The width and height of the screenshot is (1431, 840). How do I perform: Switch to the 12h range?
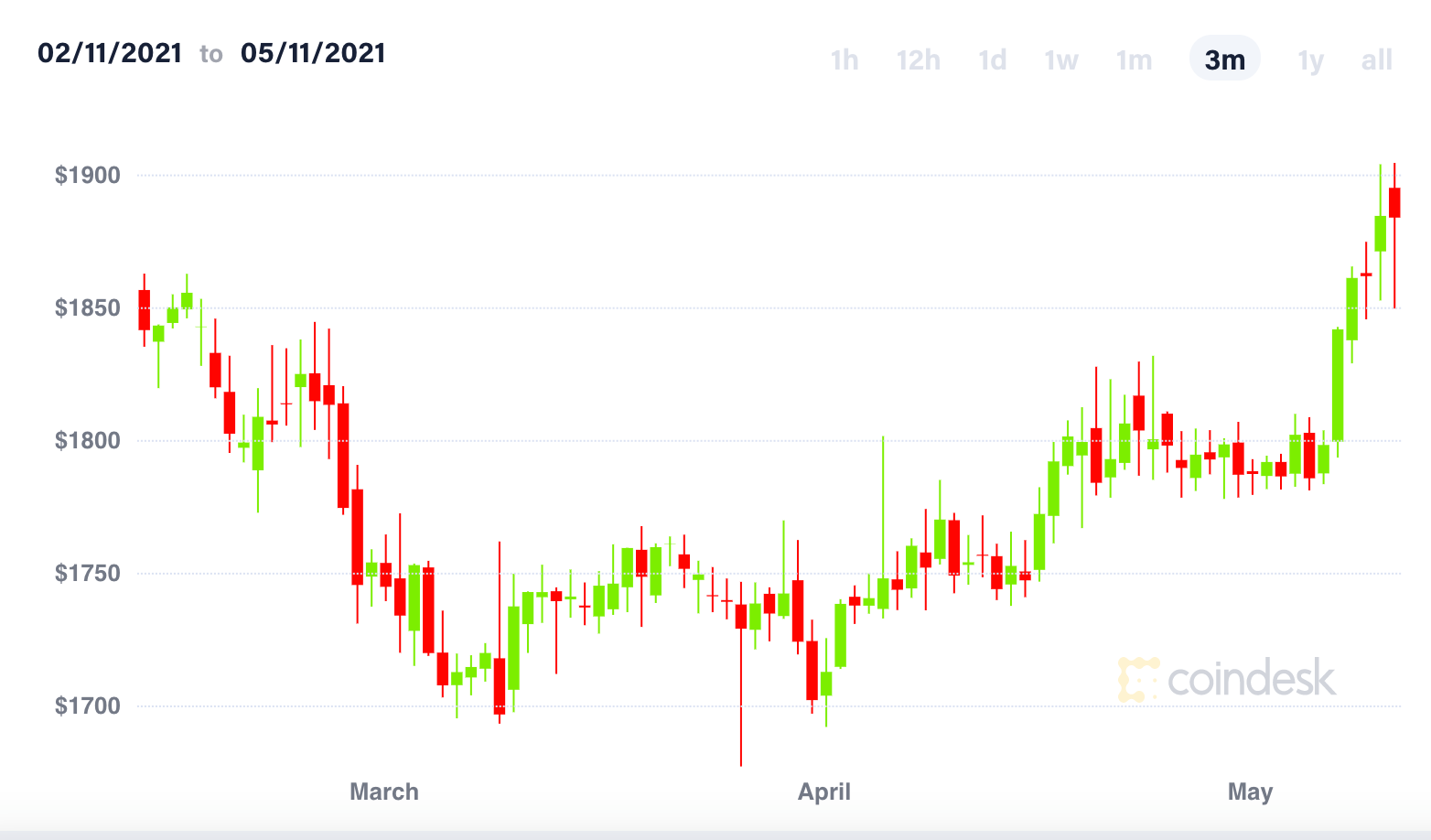918,60
